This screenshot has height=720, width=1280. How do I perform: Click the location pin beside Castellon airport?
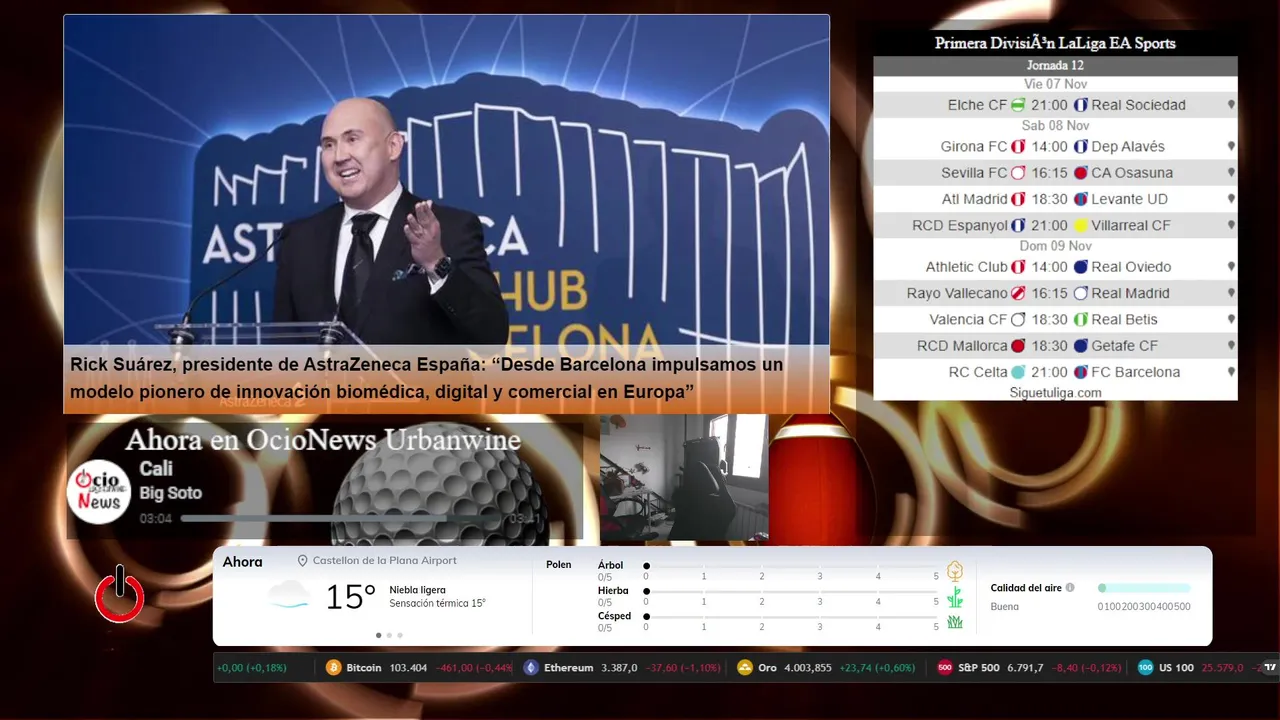[302, 561]
